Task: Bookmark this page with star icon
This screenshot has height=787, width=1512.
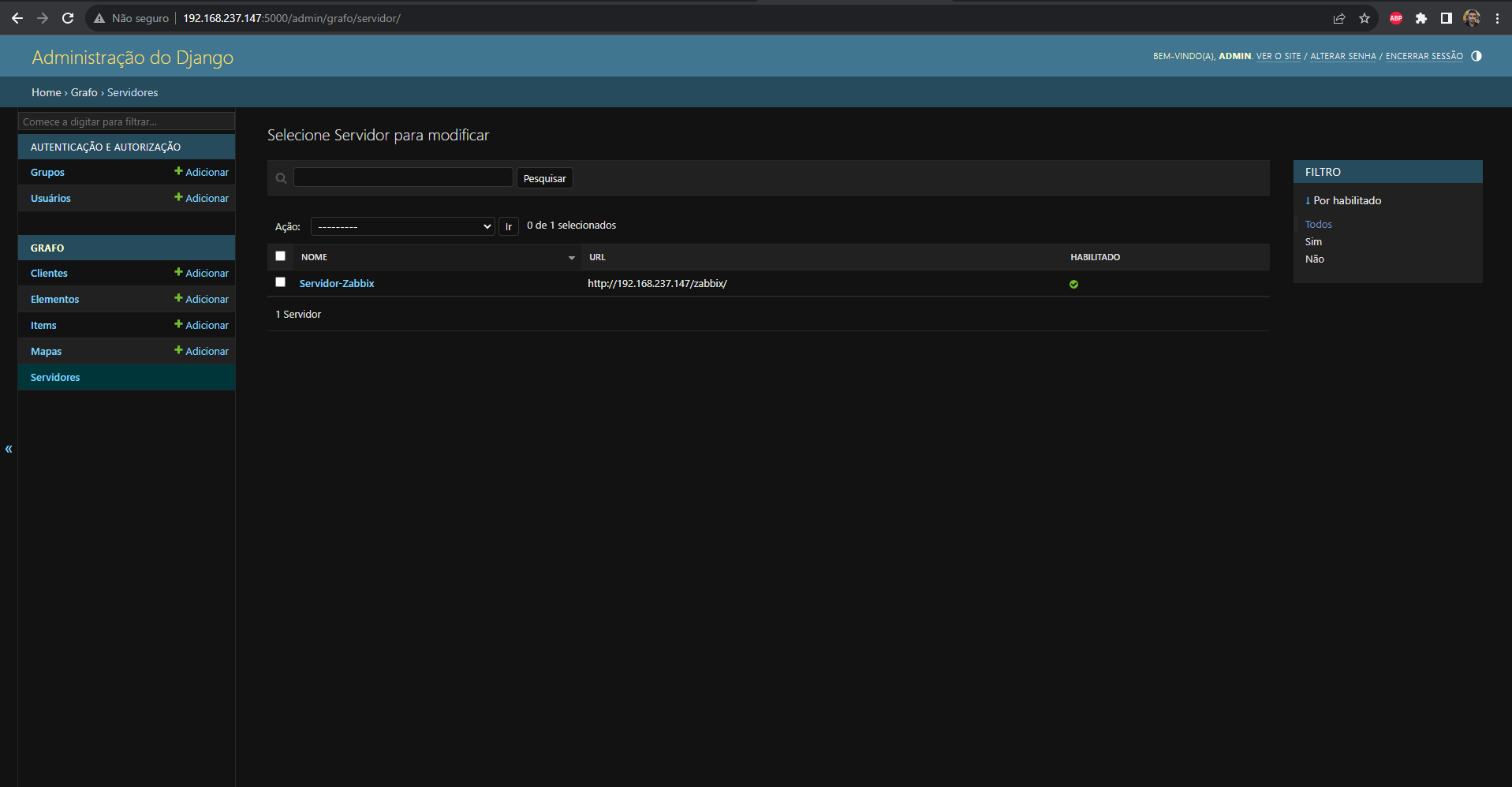Action: click(1365, 18)
